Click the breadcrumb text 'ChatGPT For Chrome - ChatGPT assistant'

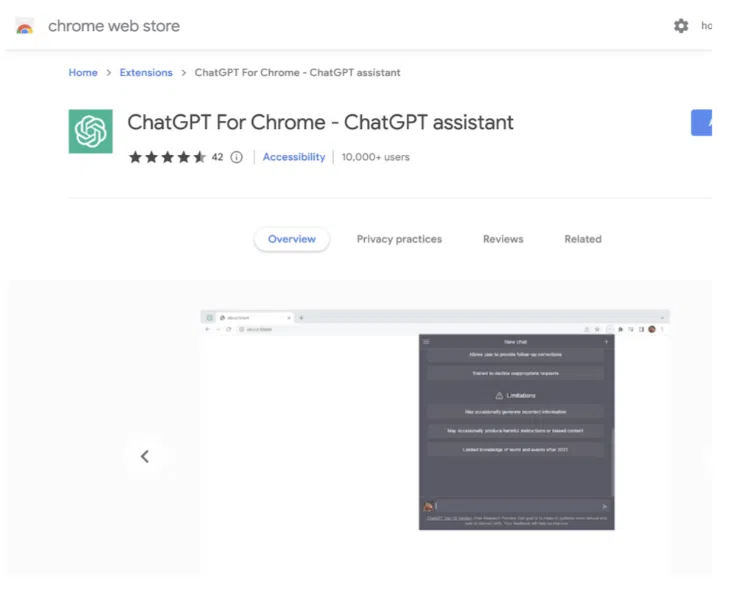[x=297, y=72]
